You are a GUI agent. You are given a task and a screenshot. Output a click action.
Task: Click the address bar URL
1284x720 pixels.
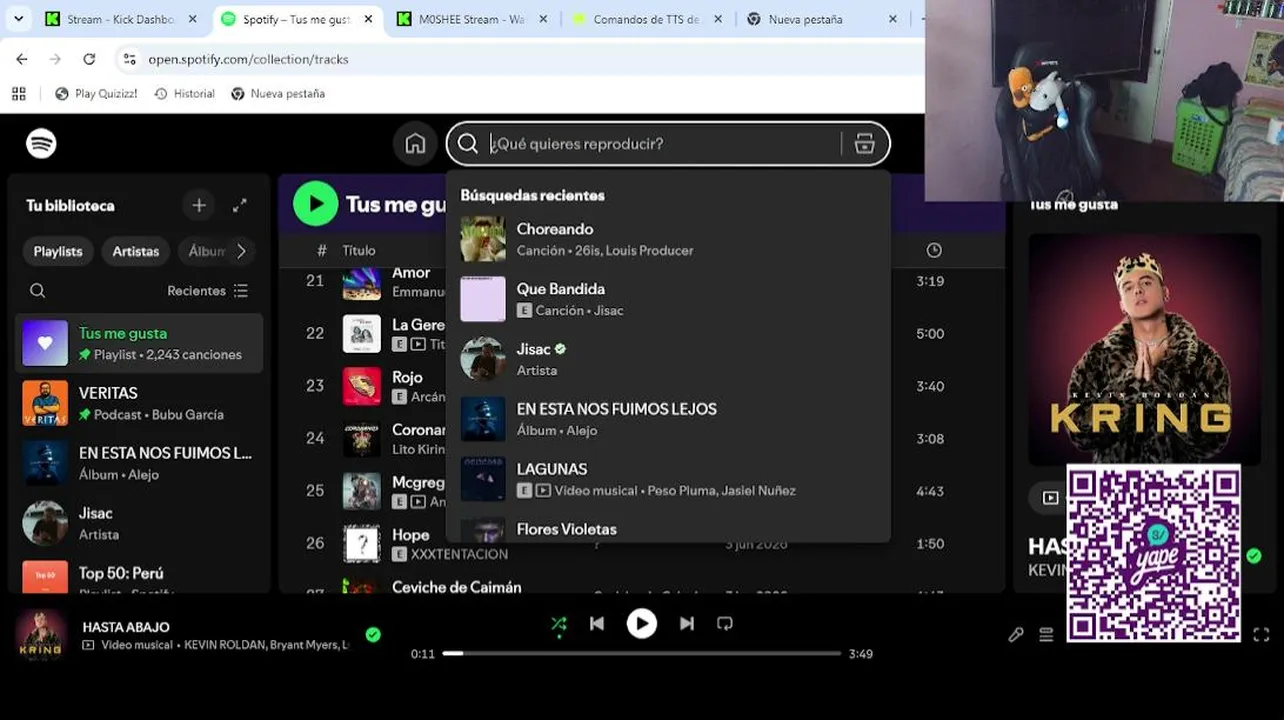coord(248,59)
